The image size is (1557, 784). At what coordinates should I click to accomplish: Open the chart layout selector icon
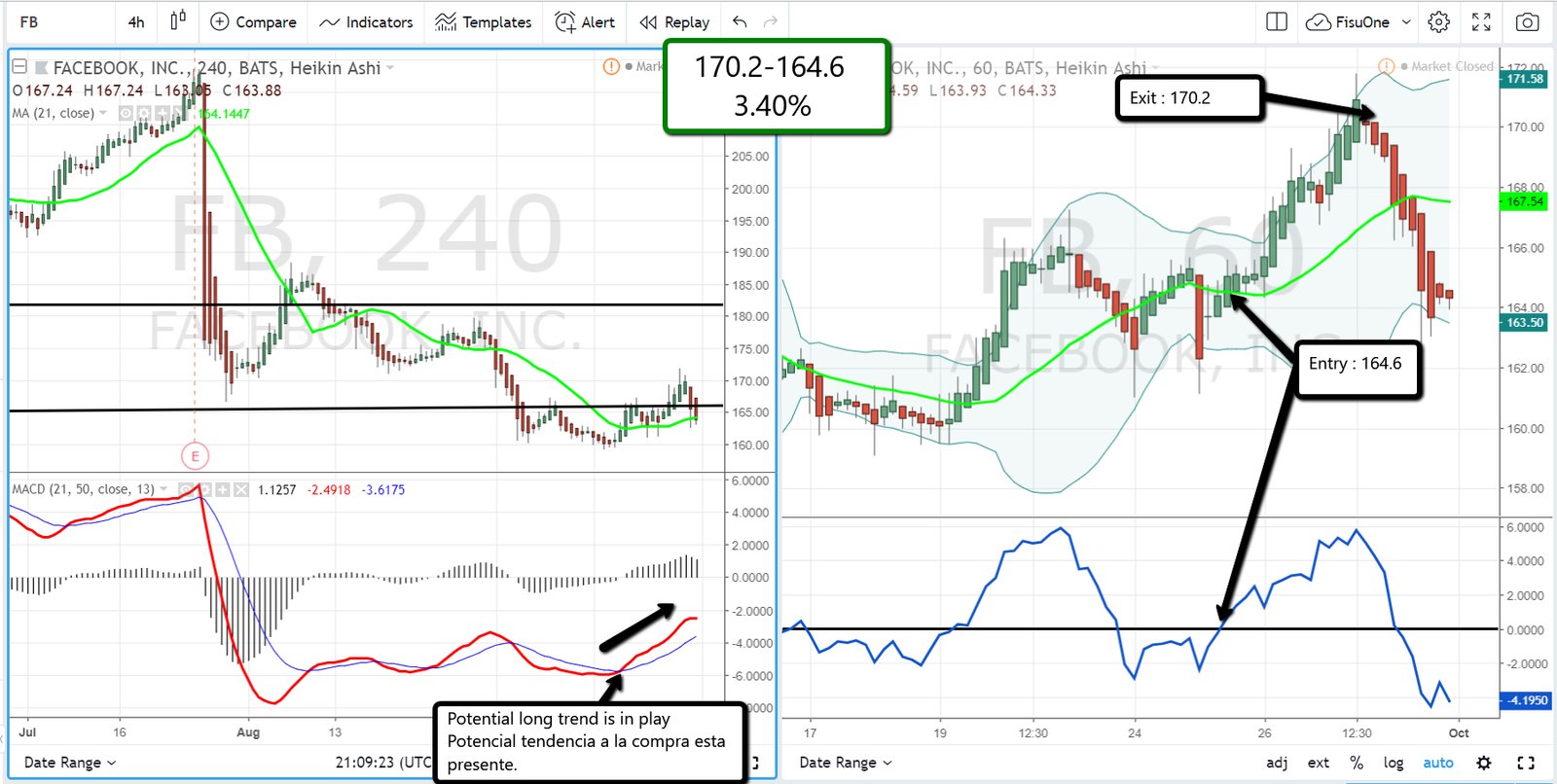coord(1277,21)
